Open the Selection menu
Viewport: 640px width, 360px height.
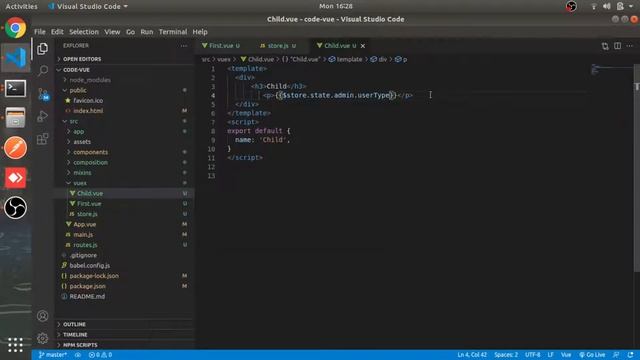(84, 32)
